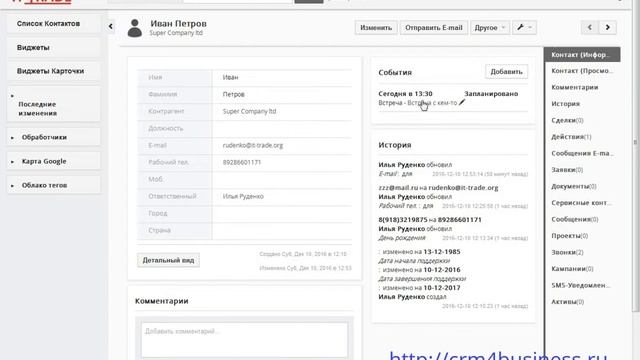
Task: Click the date 13-12-1985 in history
Action: (x=442, y=252)
